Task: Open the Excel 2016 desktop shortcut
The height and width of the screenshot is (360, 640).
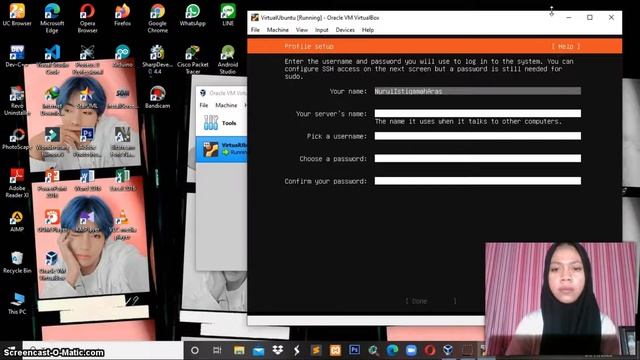Action: [x=122, y=180]
